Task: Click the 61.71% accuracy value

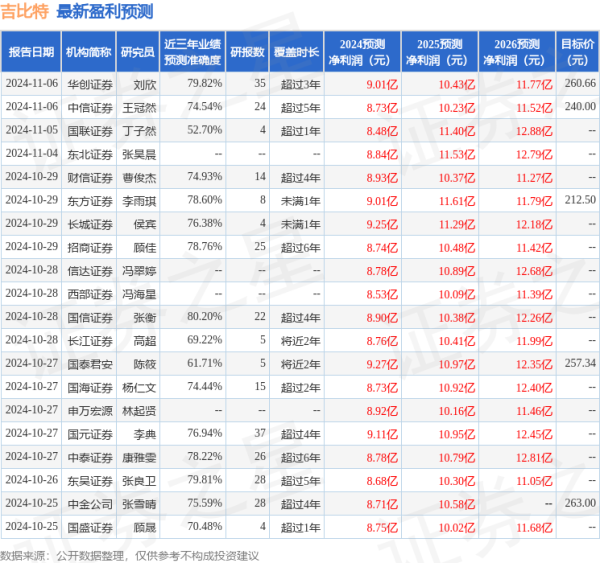Action: 205,363
